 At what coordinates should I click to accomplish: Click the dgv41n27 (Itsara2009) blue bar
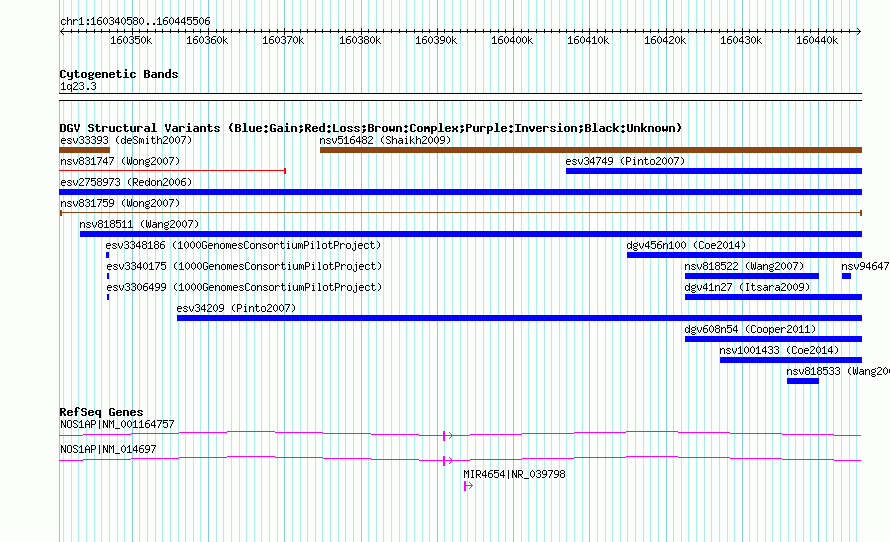773,297
